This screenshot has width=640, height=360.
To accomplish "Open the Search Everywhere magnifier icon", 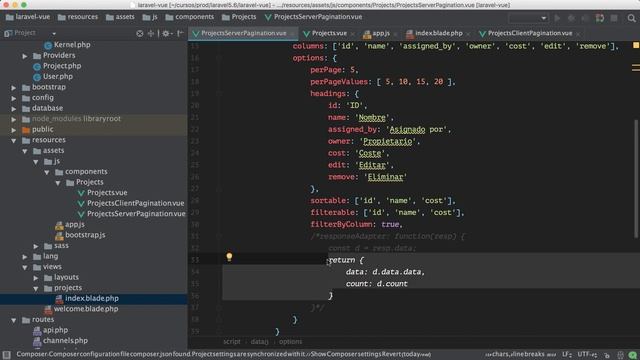I will 631,18.
